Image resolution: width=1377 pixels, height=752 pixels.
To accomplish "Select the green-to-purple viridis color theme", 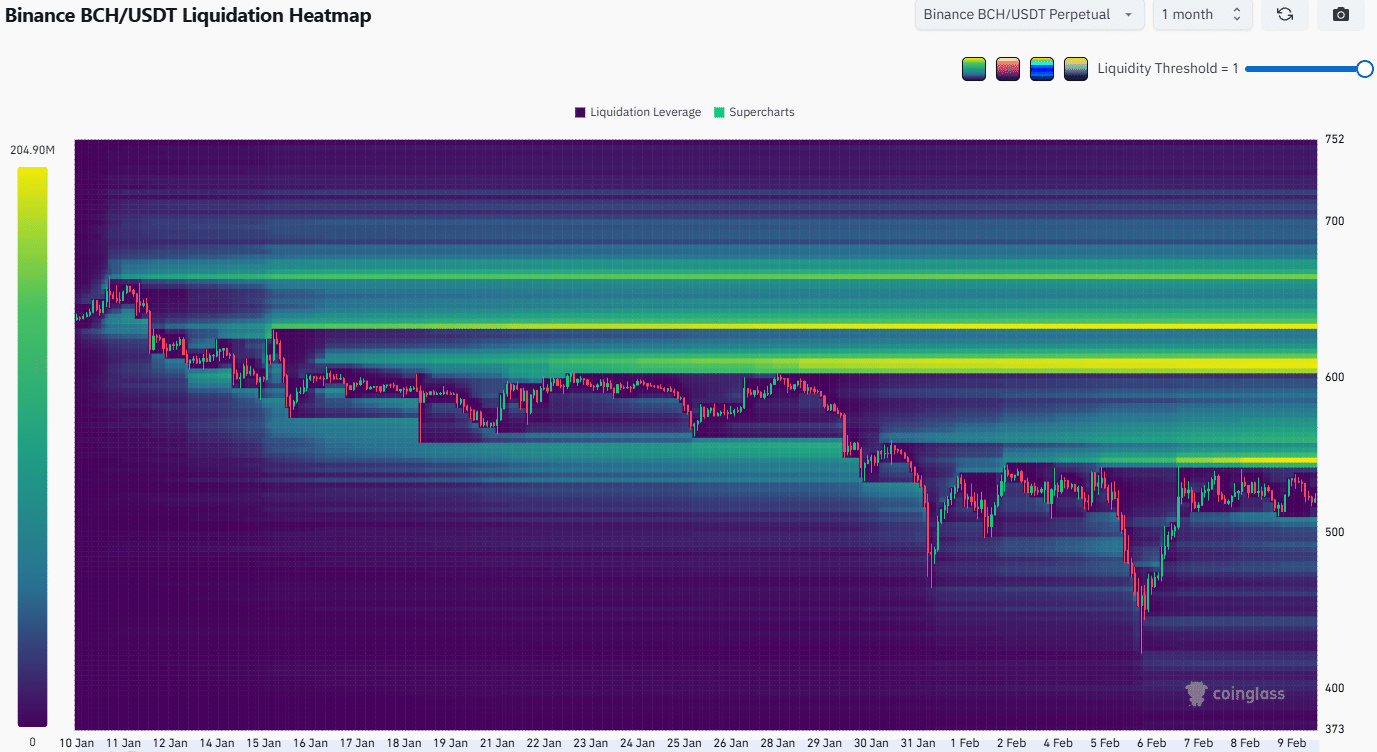I will click(974, 69).
